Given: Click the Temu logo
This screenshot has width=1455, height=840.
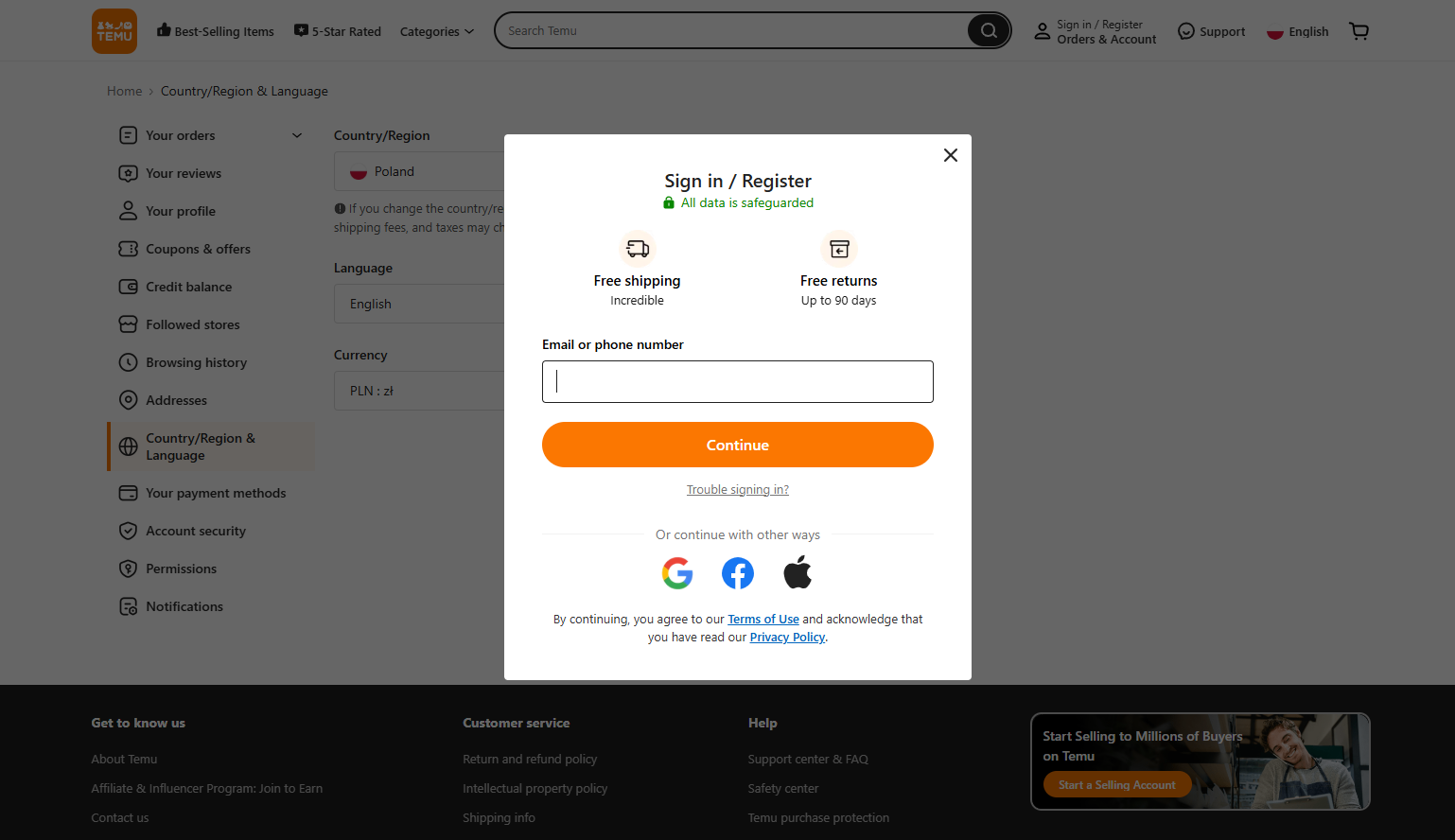Looking at the screenshot, I should (114, 30).
